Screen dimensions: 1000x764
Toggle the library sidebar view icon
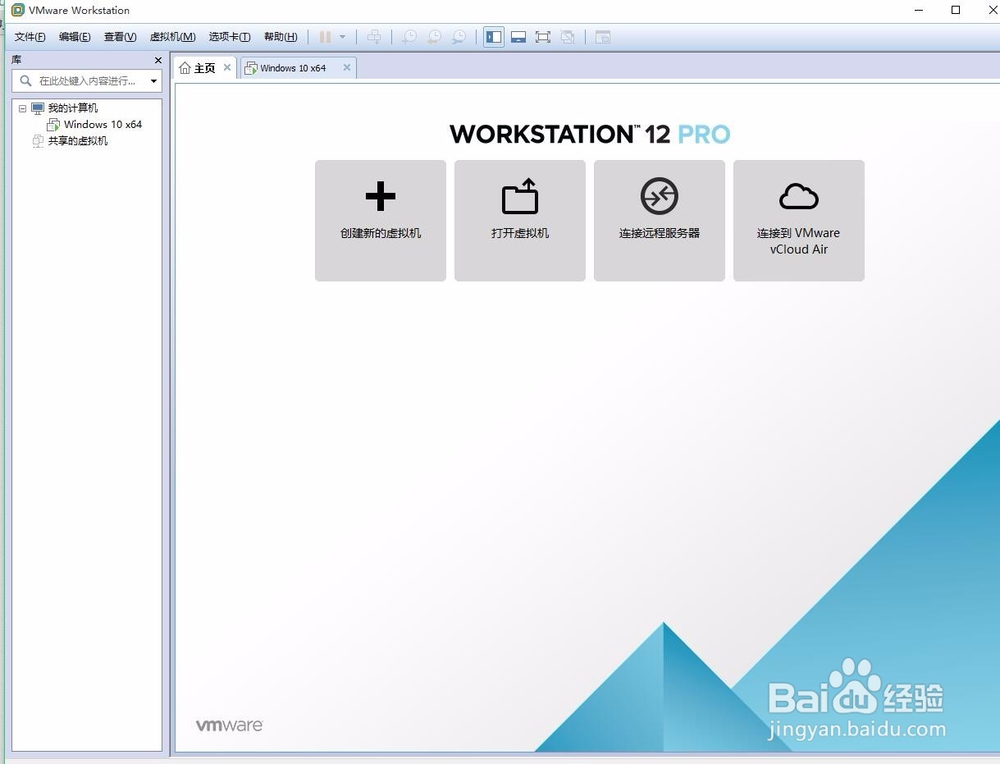[x=493, y=37]
